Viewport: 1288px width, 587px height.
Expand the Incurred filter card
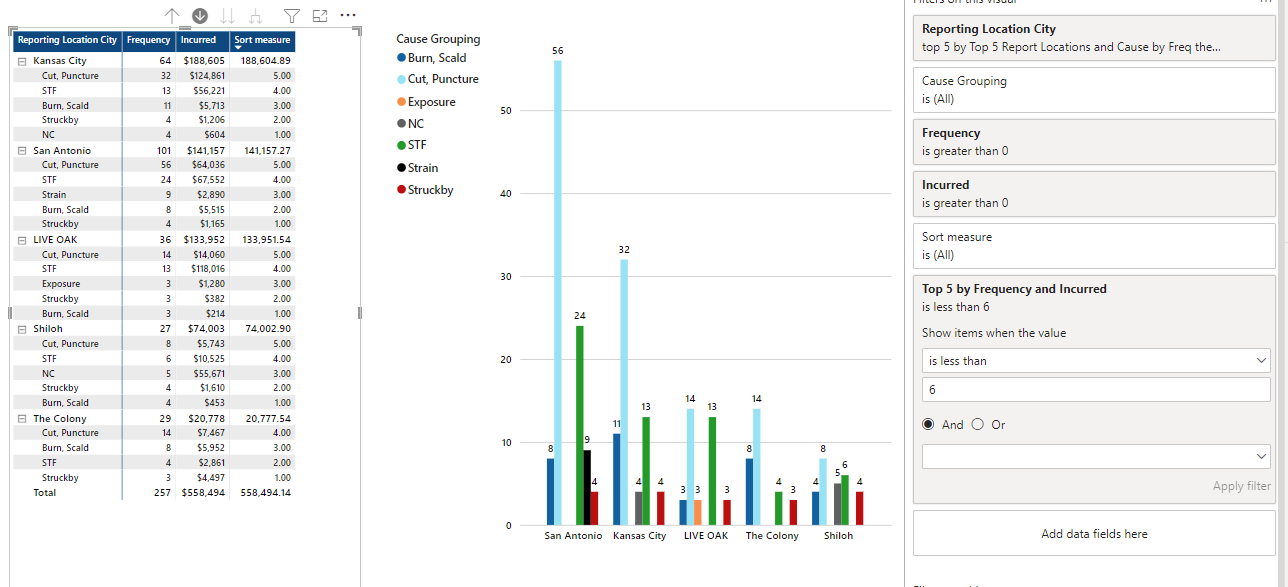tap(1094, 194)
